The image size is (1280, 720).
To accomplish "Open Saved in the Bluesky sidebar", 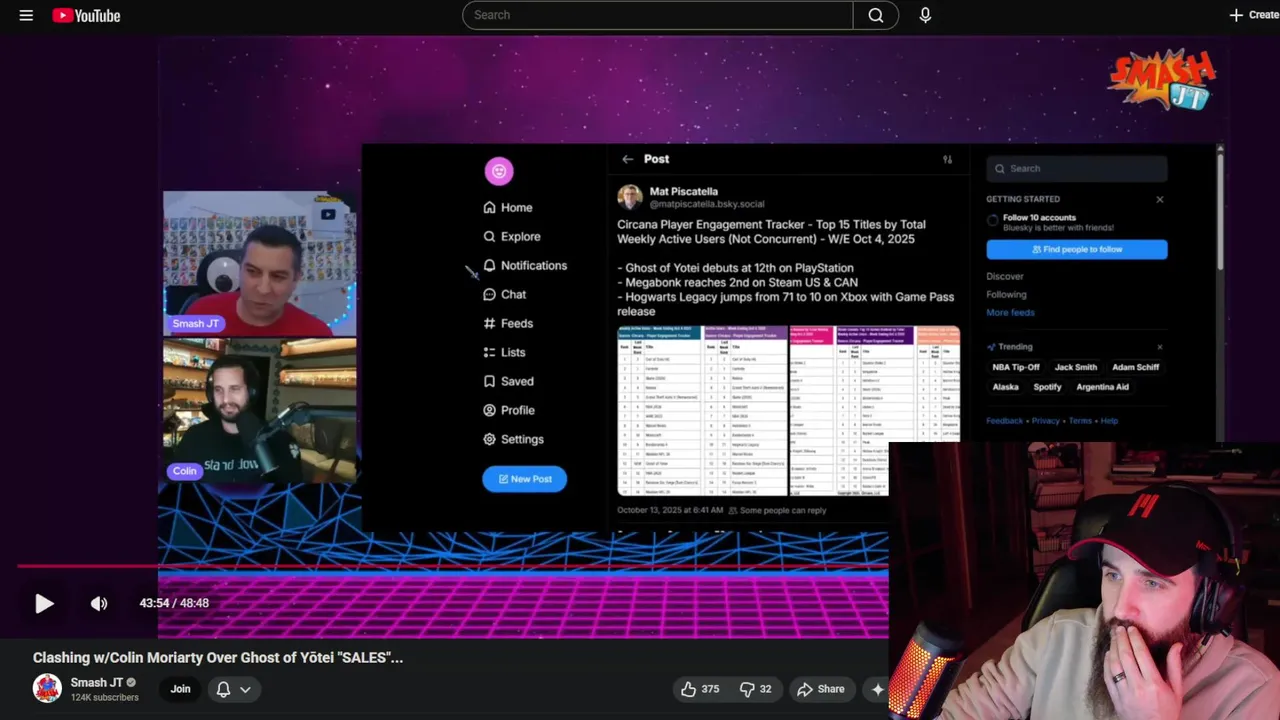I will [x=508, y=381].
